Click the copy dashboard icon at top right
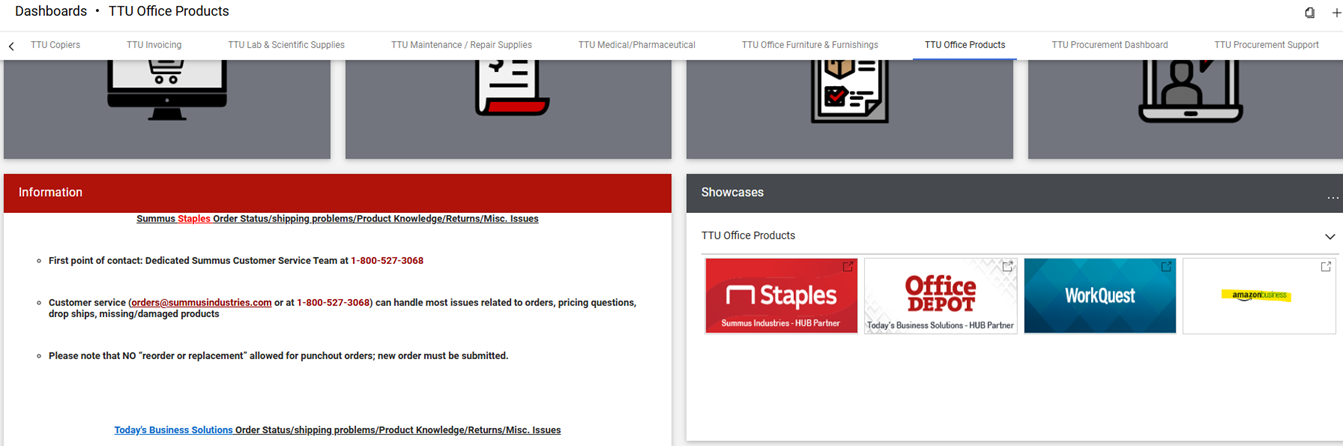This screenshot has width=1343, height=446. tap(1310, 13)
